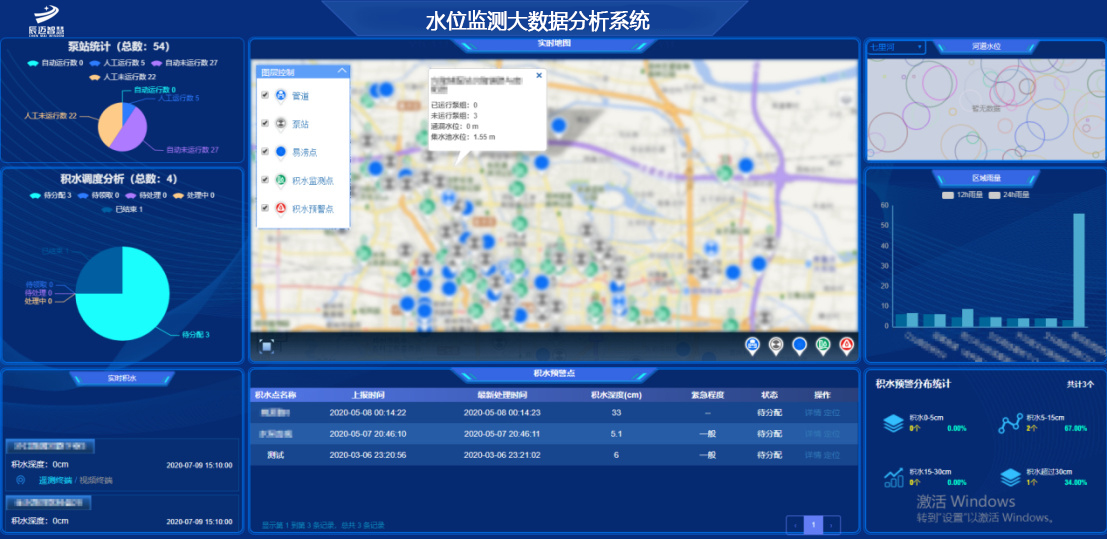The width and height of the screenshot is (1107, 540).
Task: Collapse the 图层控制 layer control panel
Action: coord(342,71)
